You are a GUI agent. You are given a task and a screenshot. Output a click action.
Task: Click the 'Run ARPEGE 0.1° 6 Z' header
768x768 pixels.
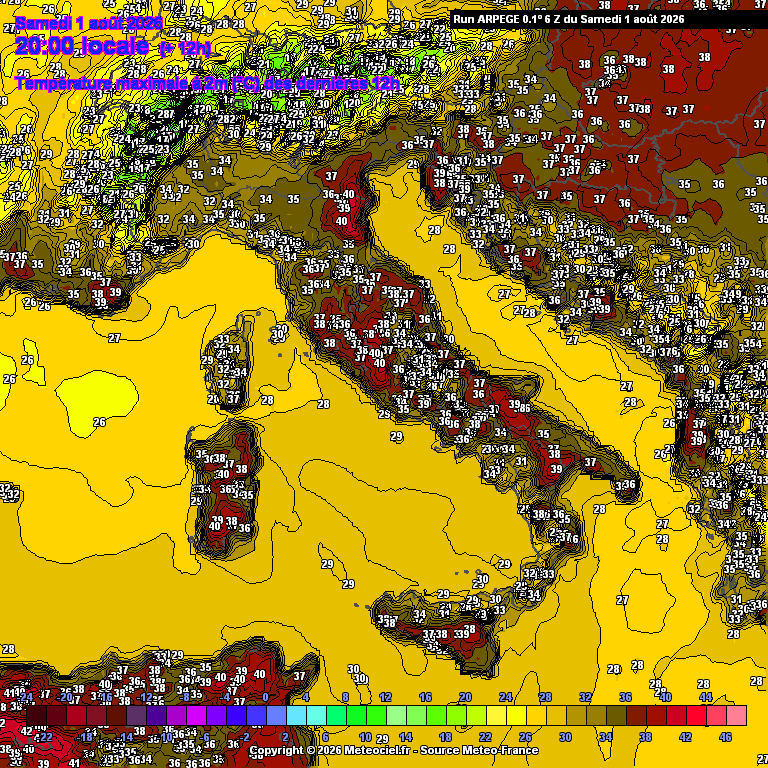[509, 20]
